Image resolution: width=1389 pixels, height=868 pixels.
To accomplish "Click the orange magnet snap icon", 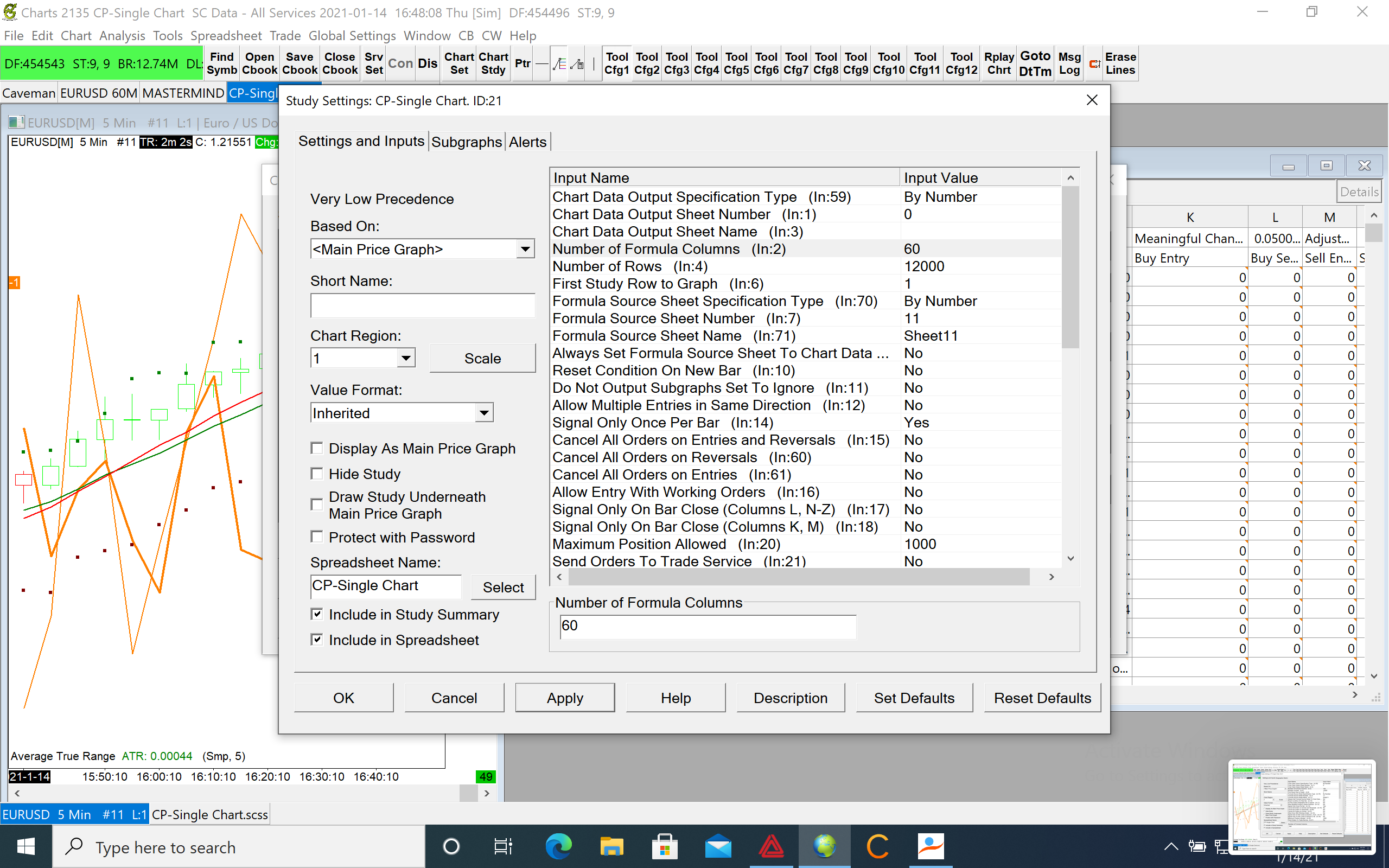I will (x=1094, y=63).
